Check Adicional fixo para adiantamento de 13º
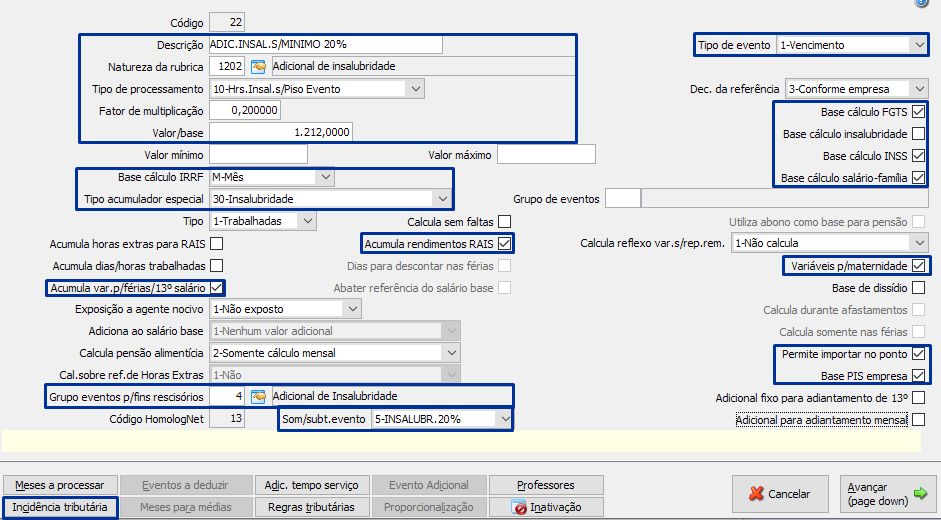The image size is (941, 520). point(918,398)
